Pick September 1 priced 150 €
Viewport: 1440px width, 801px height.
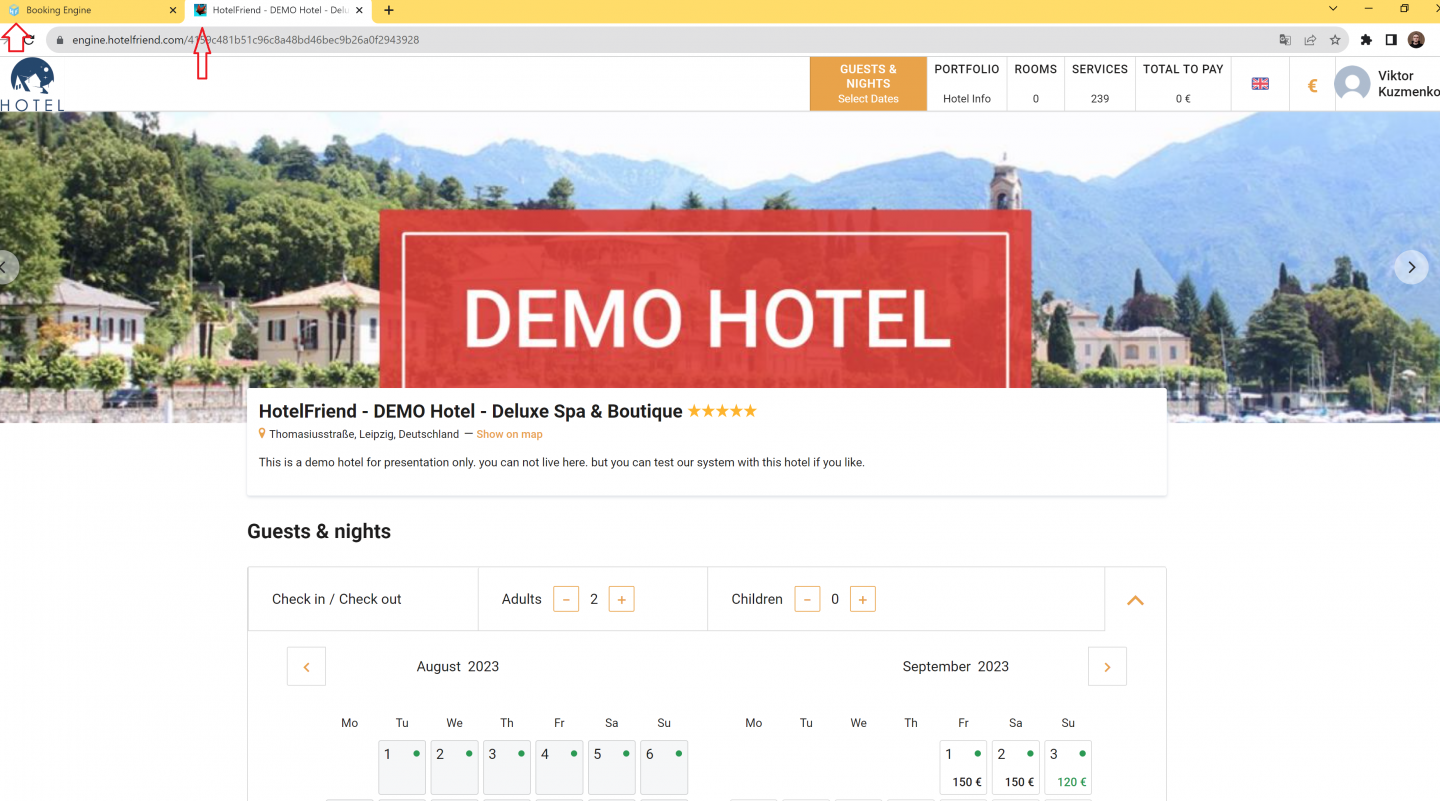[x=963, y=768]
